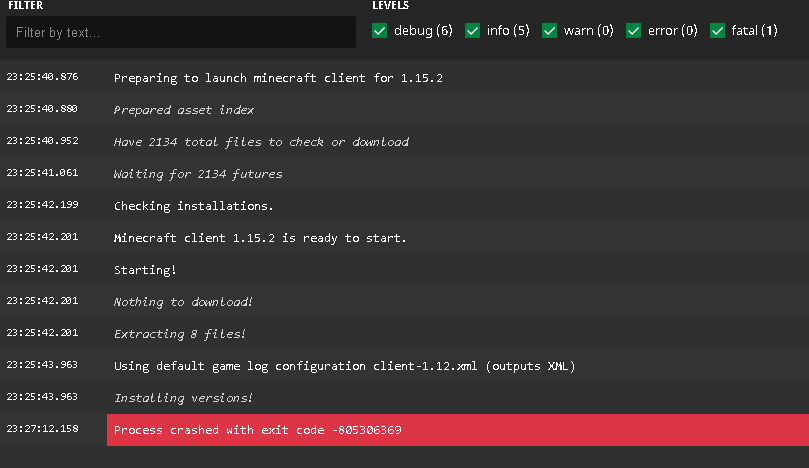Select log line 'Prepared asset index'

click(184, 110)
